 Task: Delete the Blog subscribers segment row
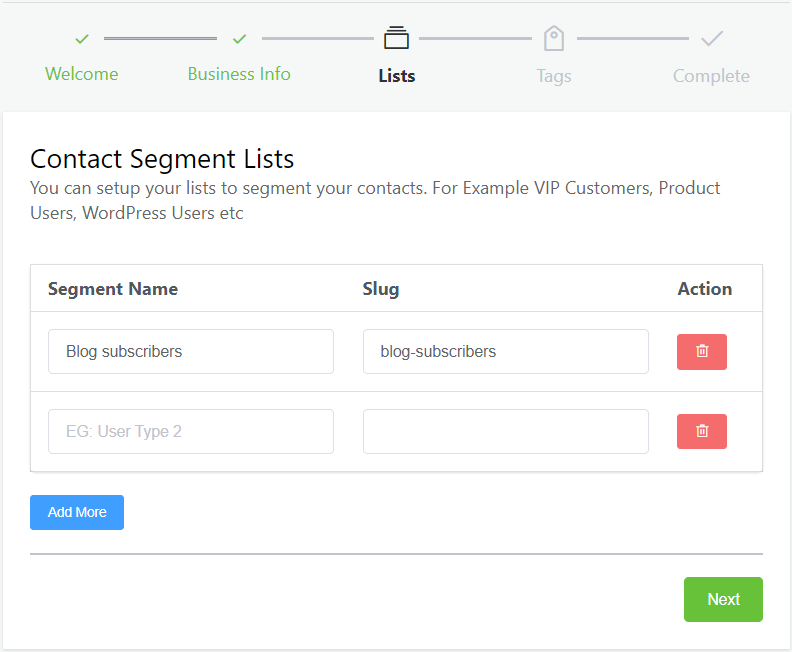point(702,352)
